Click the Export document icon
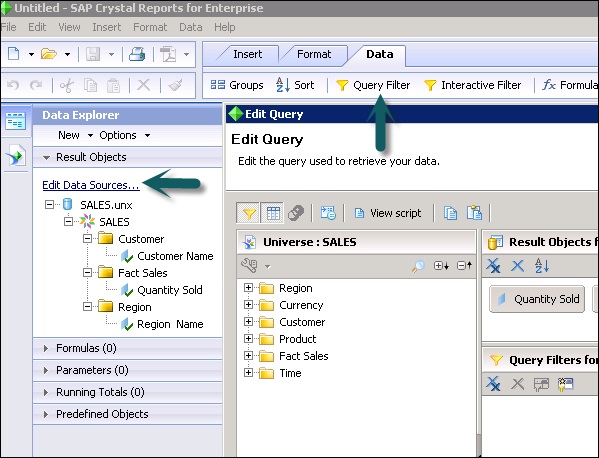The height and width of the screenshot is (458, 599). coord(168,54)
